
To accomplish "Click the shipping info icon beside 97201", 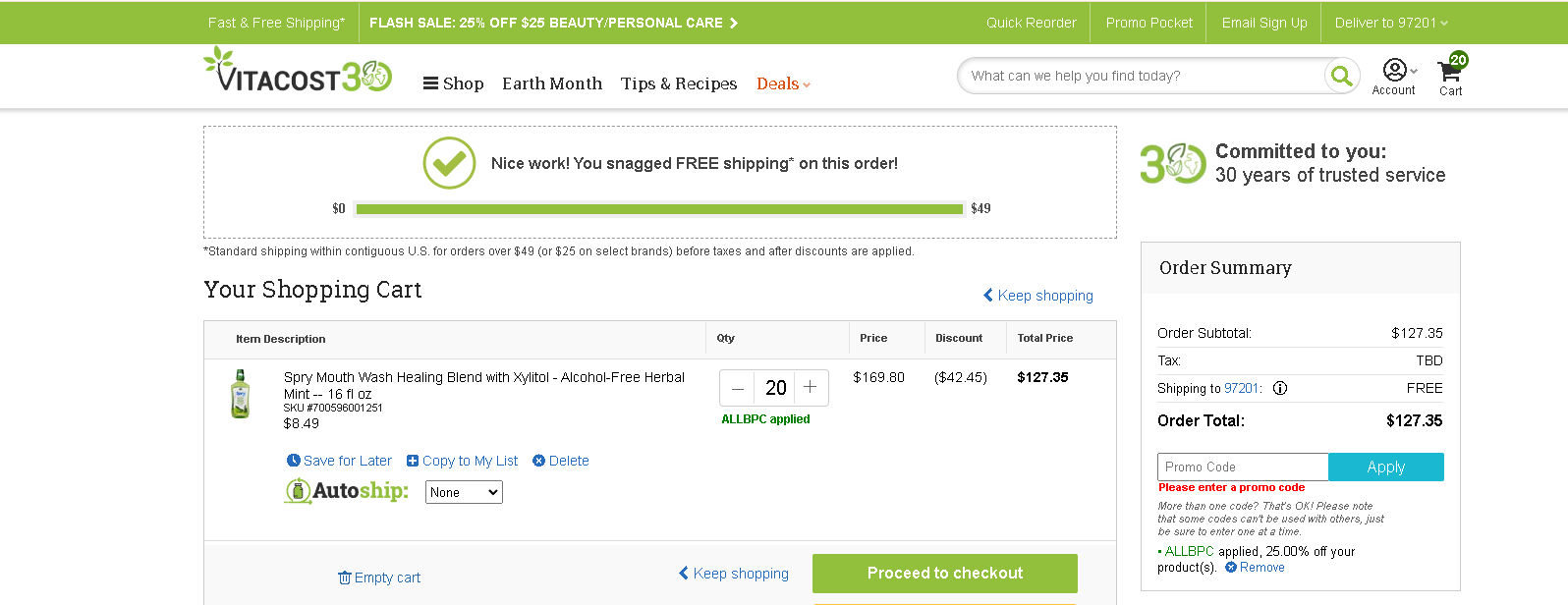I will [1280, 388].
